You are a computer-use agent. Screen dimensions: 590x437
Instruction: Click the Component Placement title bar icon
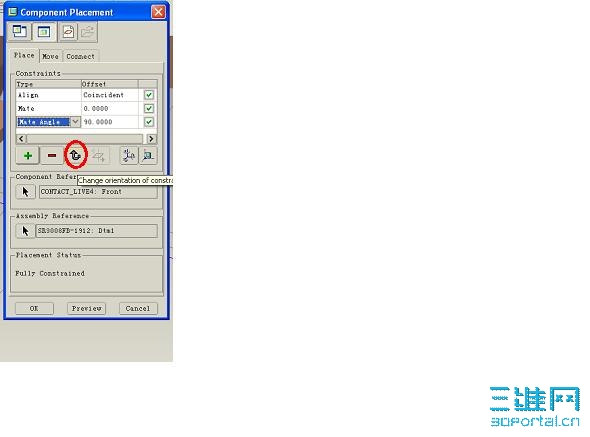(13, 12)
